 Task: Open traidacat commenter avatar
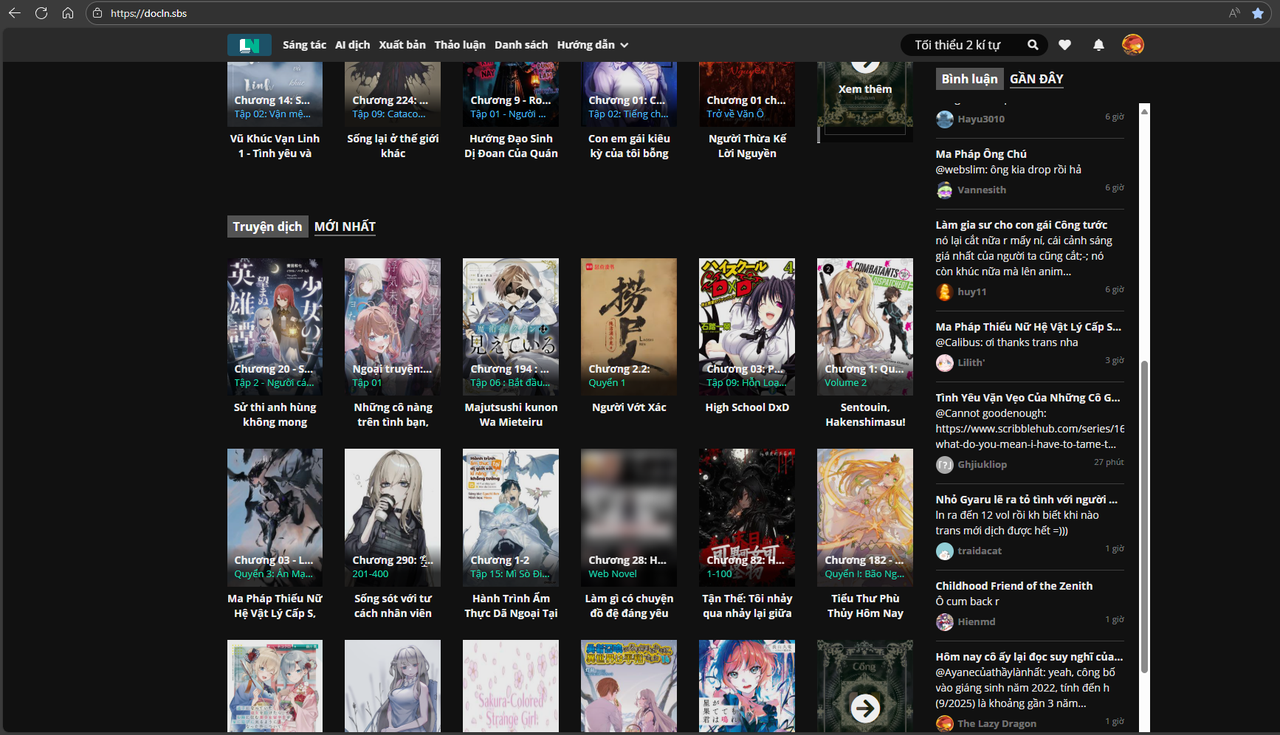coord(944,551)
